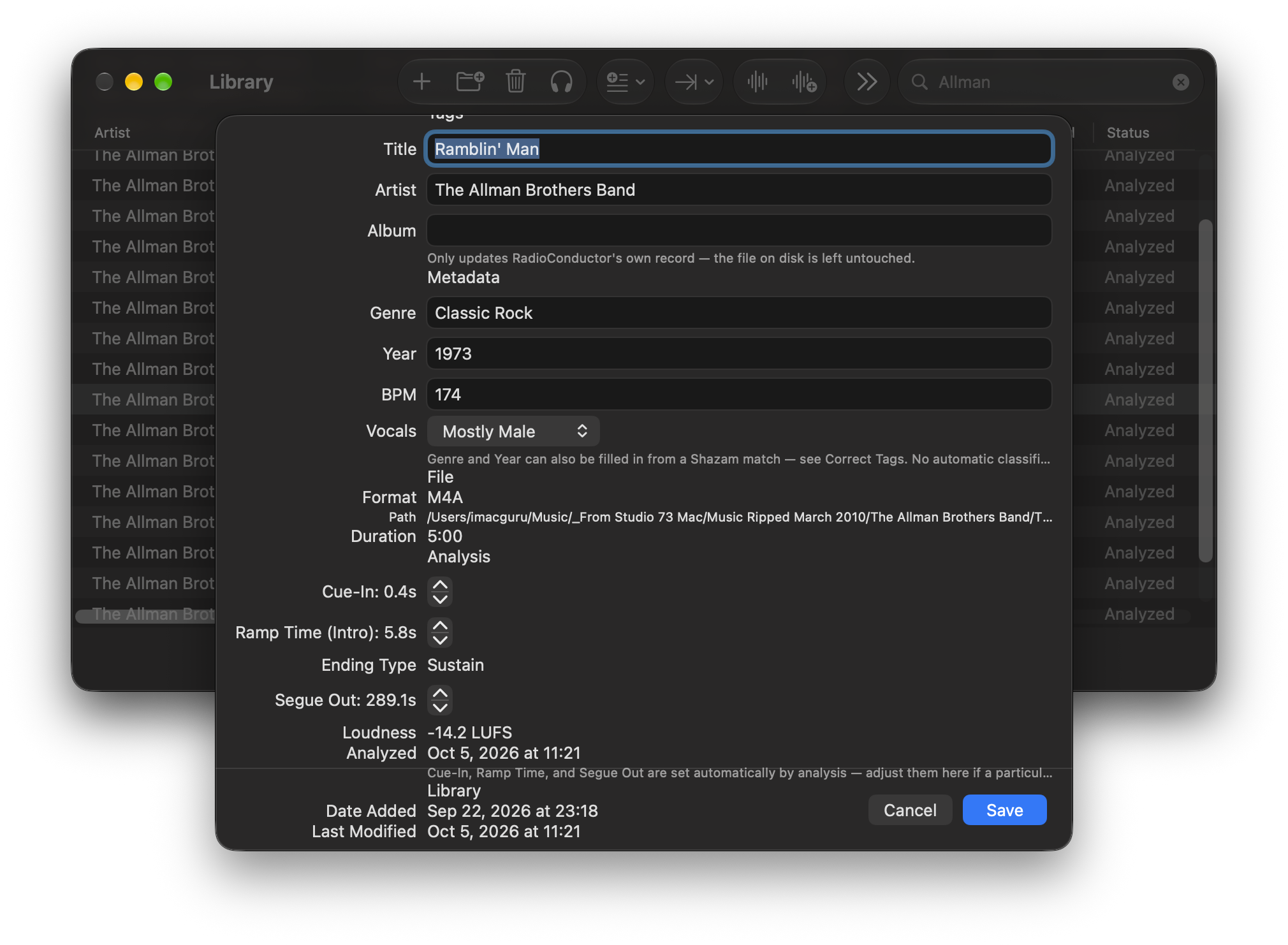
Task: Click the magnifier search icon
Action: tap(919, 82)
